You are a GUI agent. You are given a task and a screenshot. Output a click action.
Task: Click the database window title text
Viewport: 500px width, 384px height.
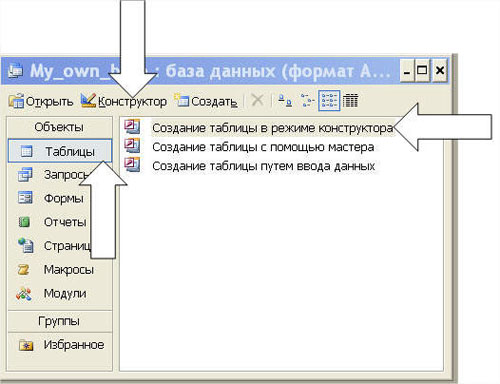210,71
